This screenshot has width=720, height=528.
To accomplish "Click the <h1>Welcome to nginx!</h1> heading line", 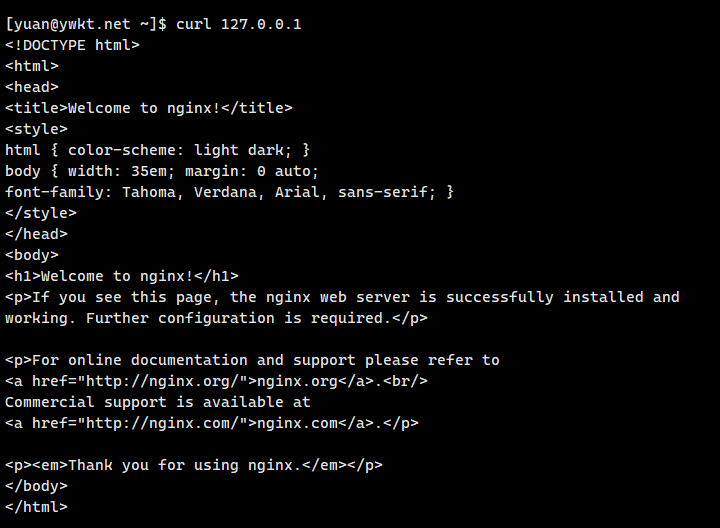I will tap(122, 275).
